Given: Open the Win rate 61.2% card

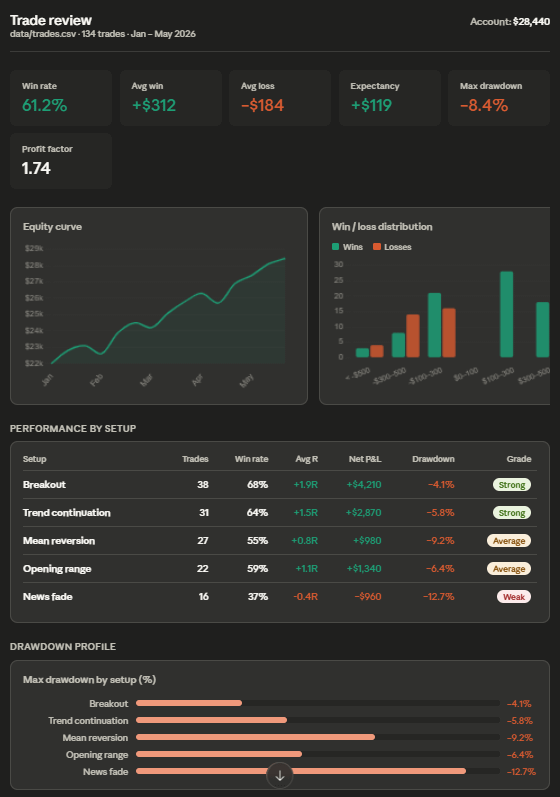Looking at the screenshot, I should click(61, 98).
